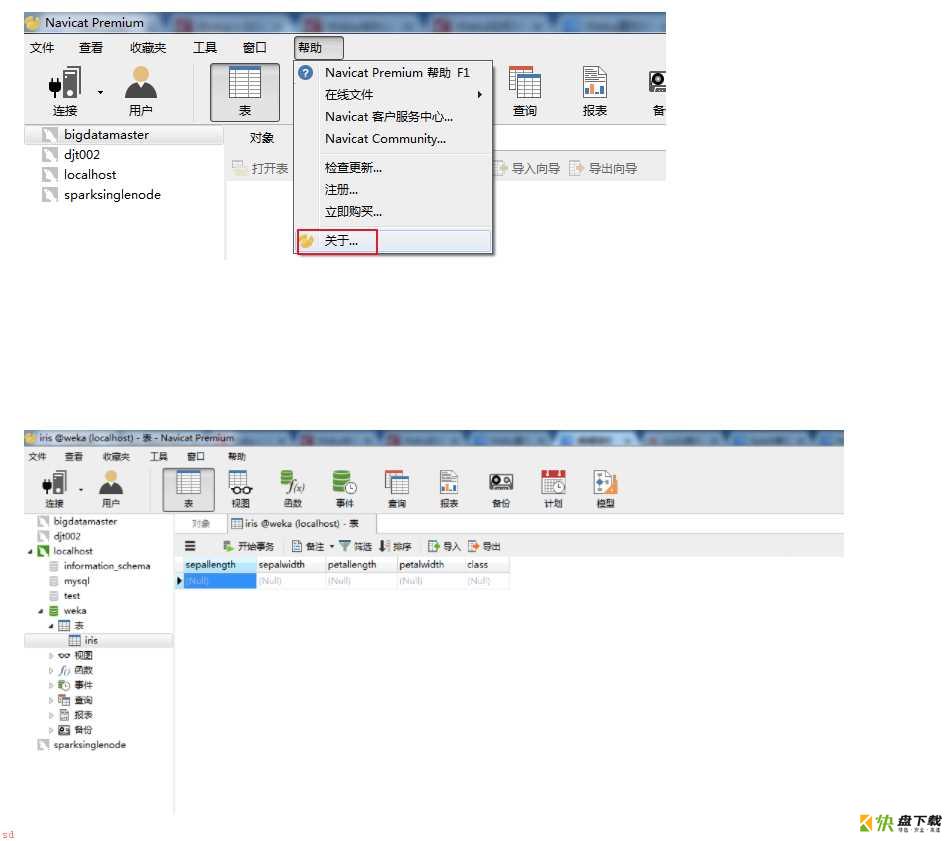Expand the 在线文件 submenu arrow
948x841 pixels.
(479, 95)
